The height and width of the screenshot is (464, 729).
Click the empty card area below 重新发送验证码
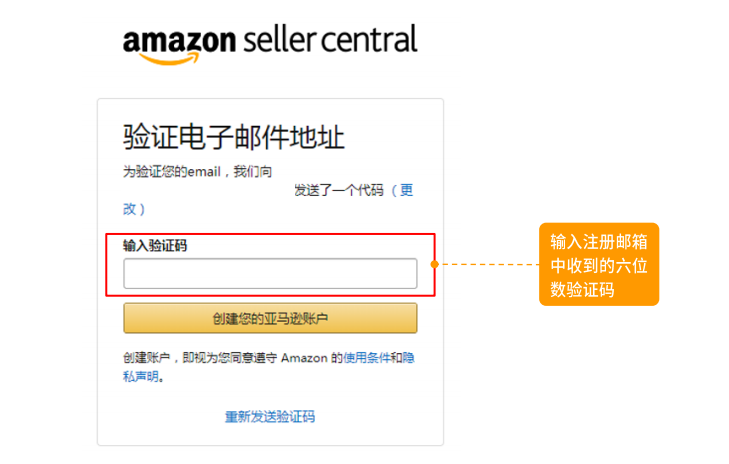tap(270, 435)
